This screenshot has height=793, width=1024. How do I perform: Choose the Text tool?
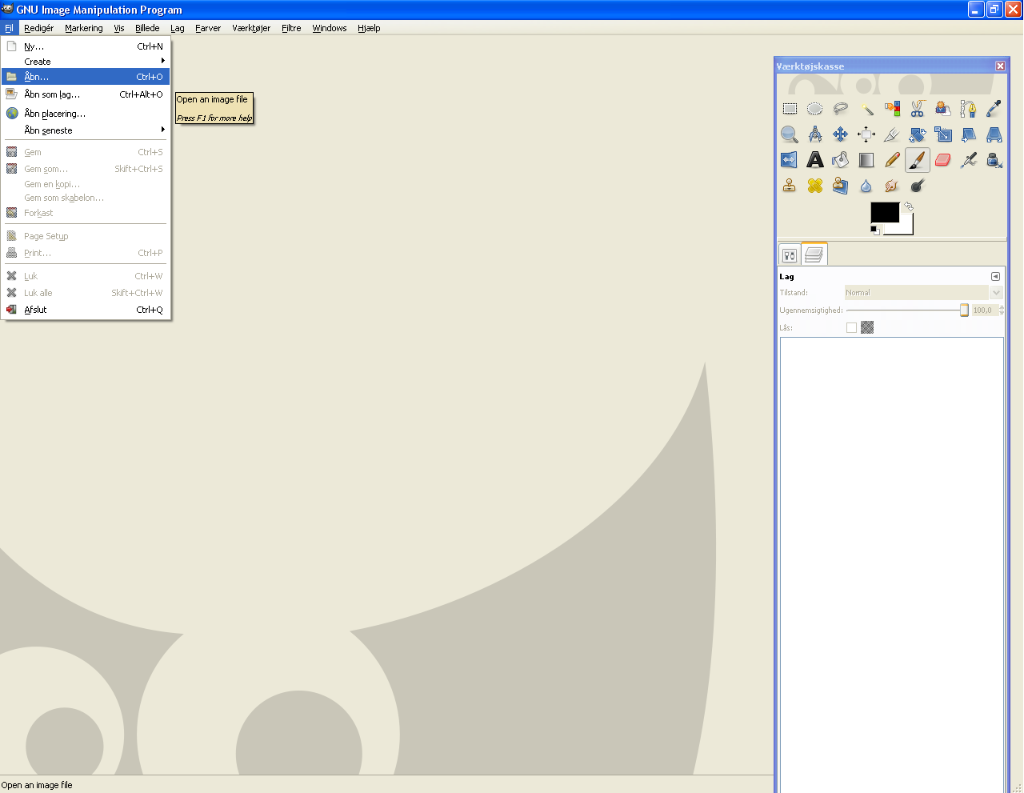click(815, 160)
